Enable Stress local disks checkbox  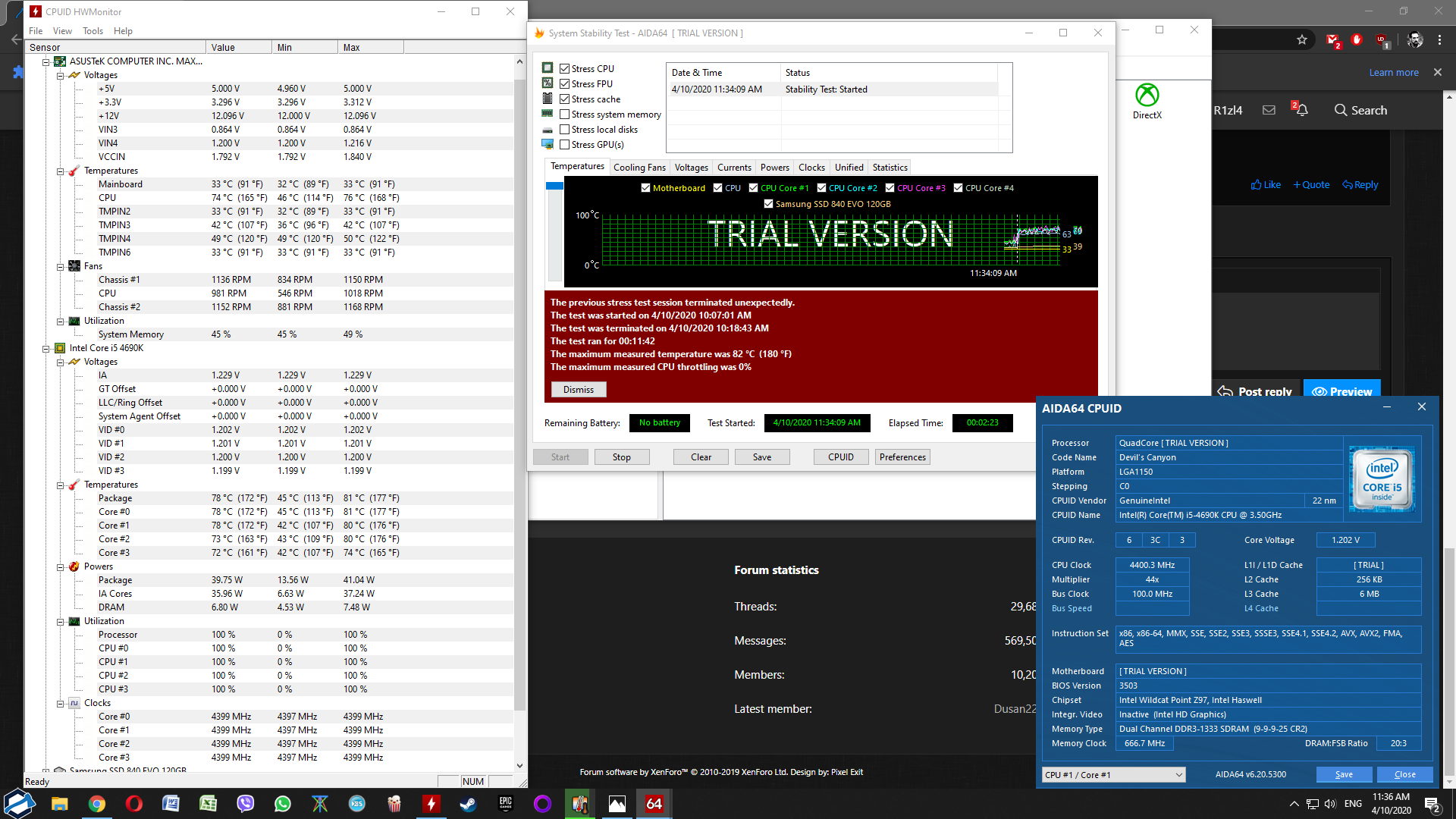tap(564, 130)
